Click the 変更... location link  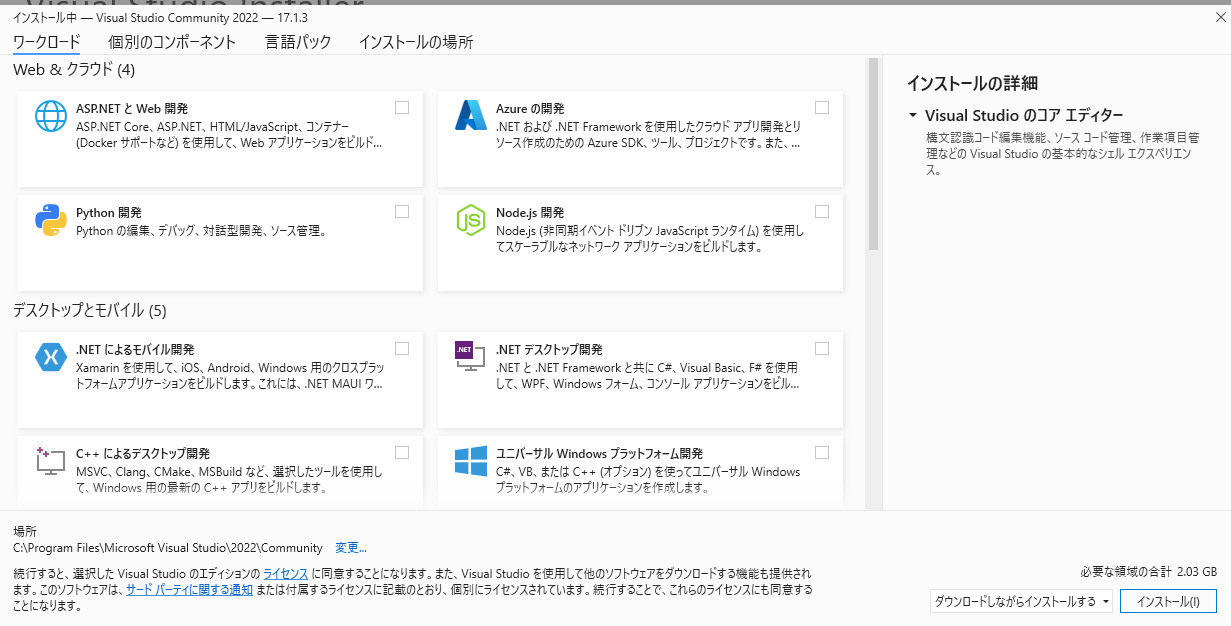pyautogui.click(x=351, y=548)
